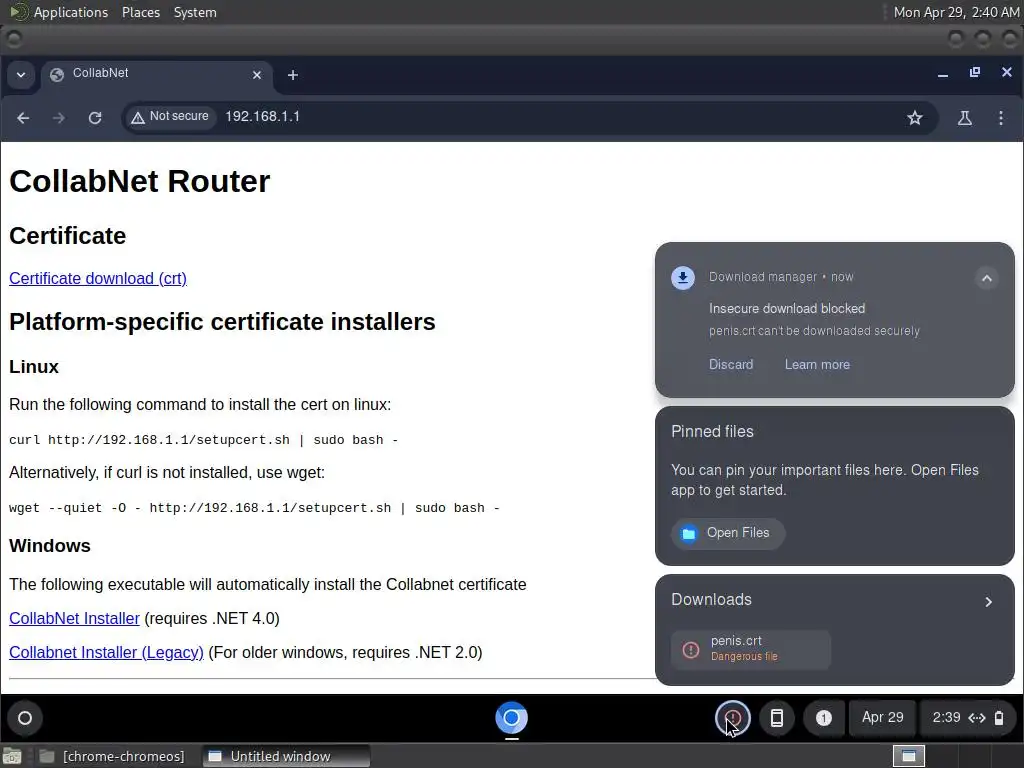Open the status tray showing 2:39

click(968, 718)
